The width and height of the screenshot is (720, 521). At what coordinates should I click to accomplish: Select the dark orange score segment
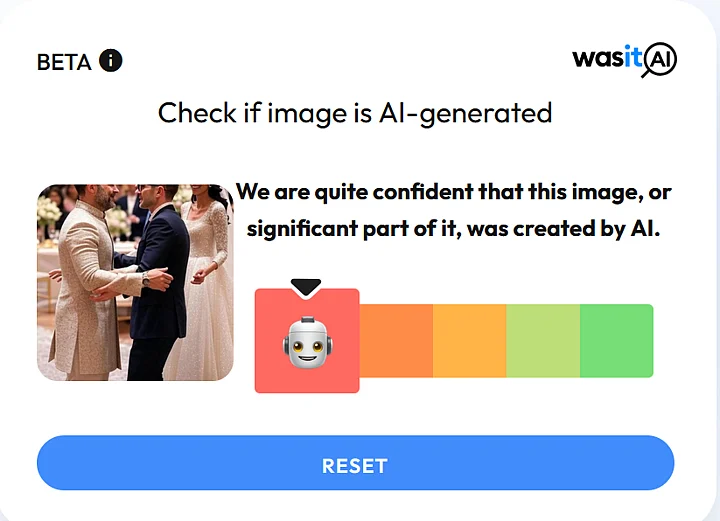[x=396, y=341]
